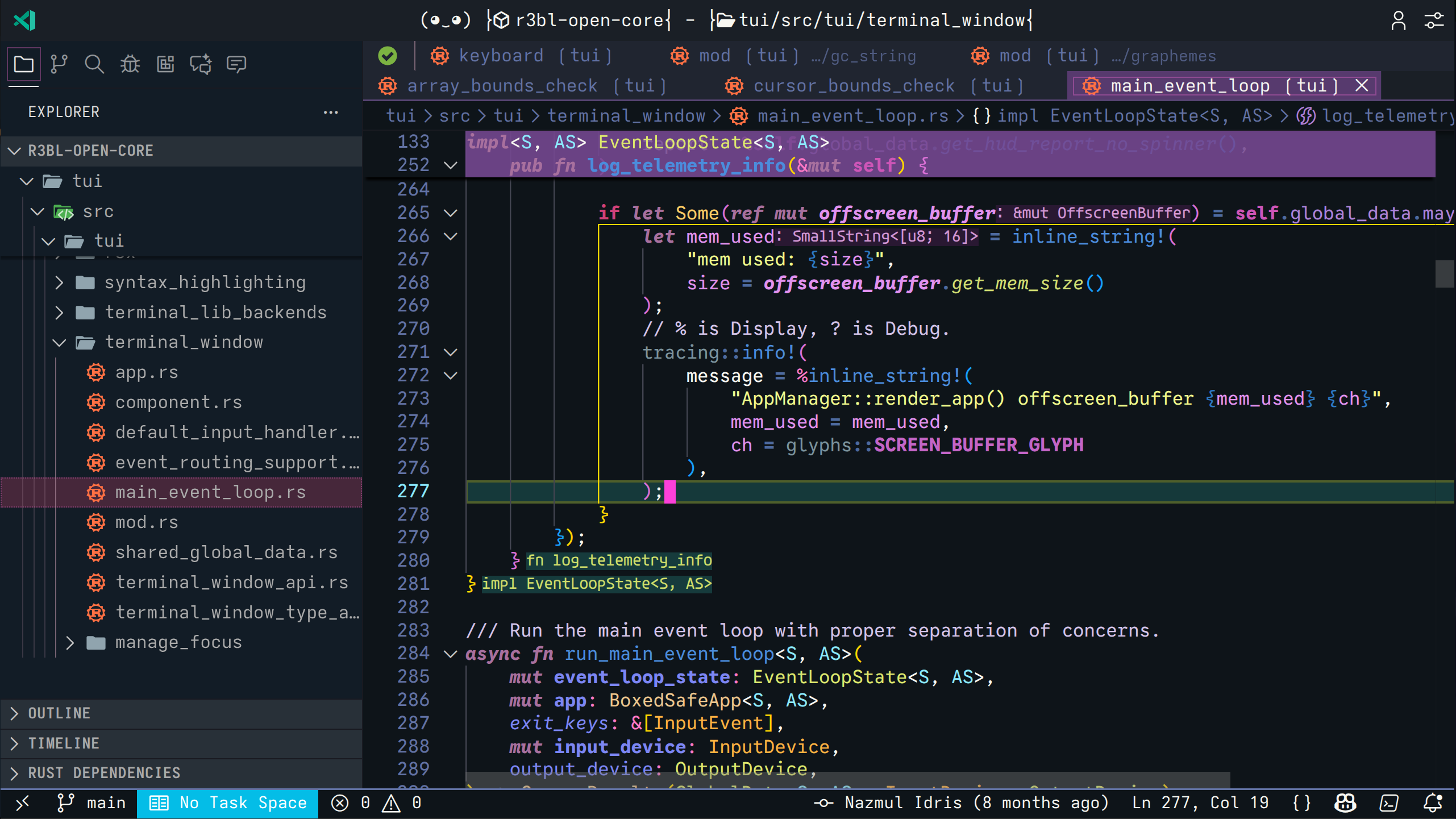Click the Accounts icon in the title bar
1456x819 pixels.
pos(1398,20)
